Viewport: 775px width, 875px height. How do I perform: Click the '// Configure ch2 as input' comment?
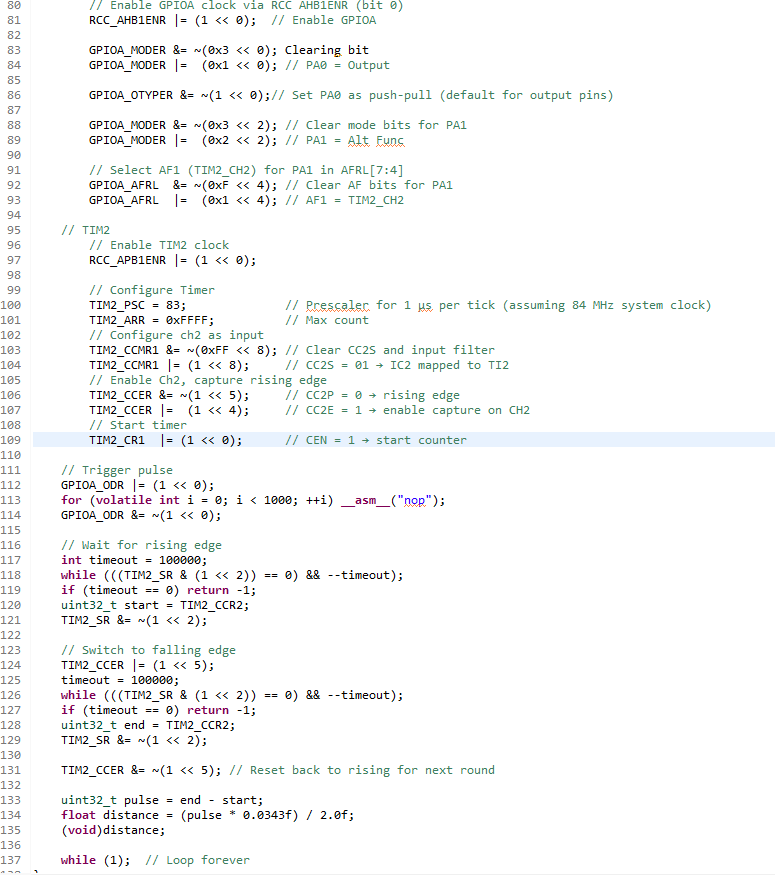(176, 335)
